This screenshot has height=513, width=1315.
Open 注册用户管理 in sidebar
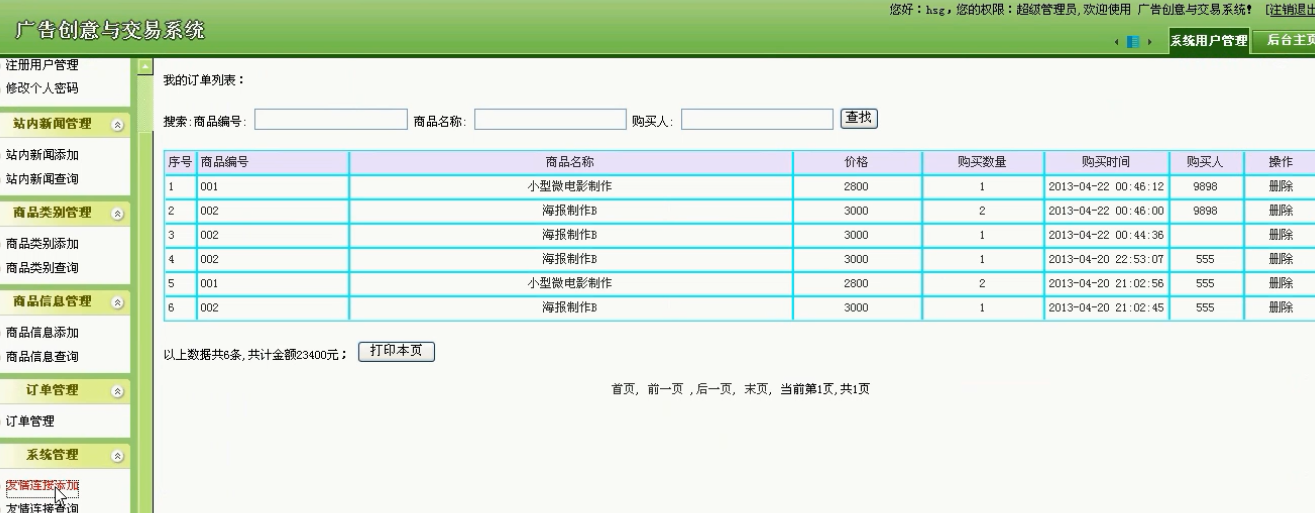point(42,65)
